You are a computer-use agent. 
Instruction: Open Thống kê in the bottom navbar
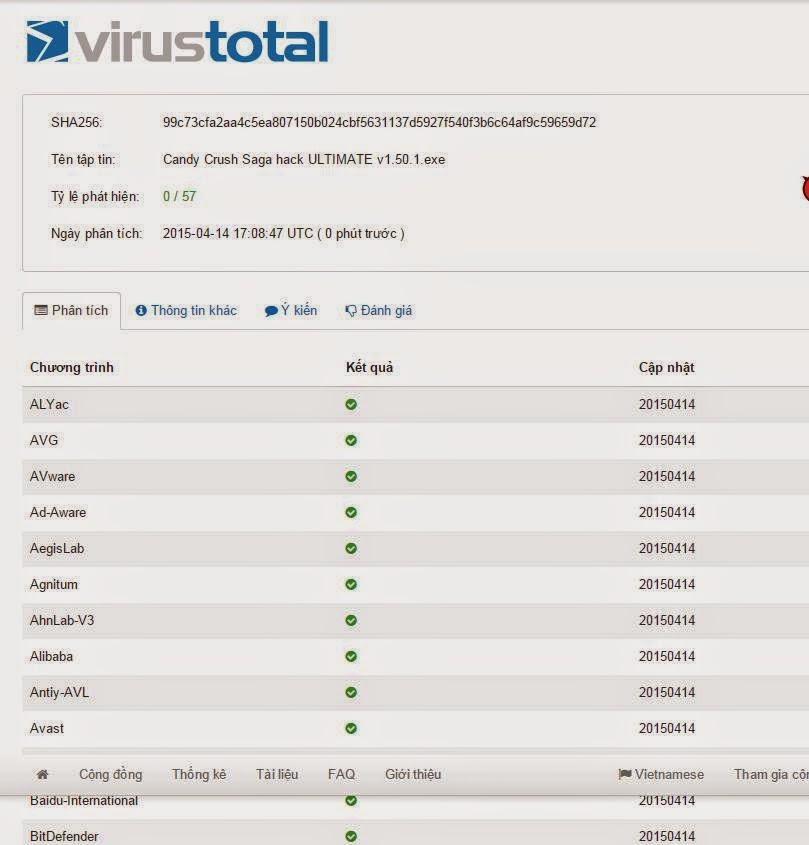(x=199, y=774)
